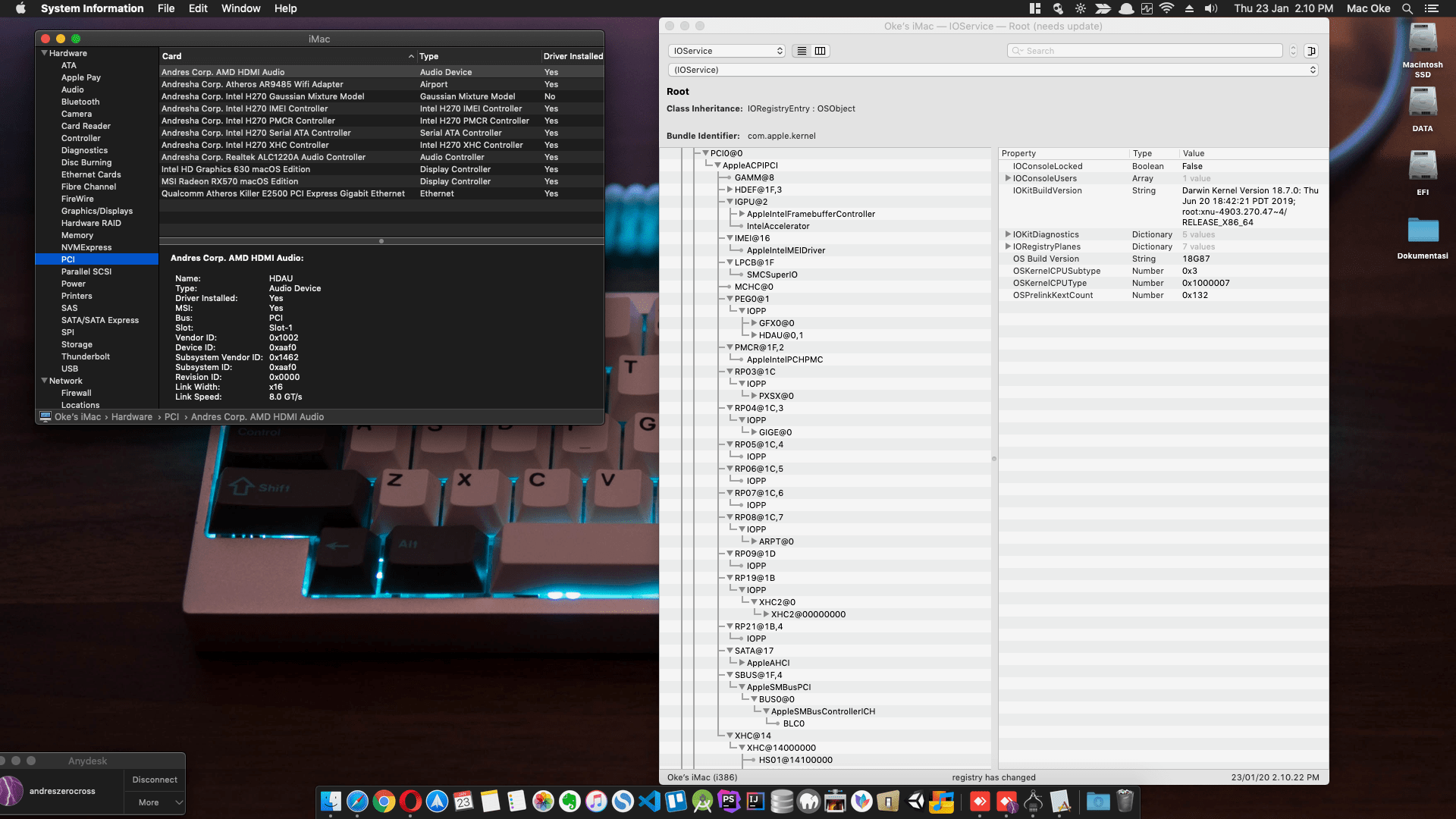Click the Mac Oke user menu

coord(1368,8)
